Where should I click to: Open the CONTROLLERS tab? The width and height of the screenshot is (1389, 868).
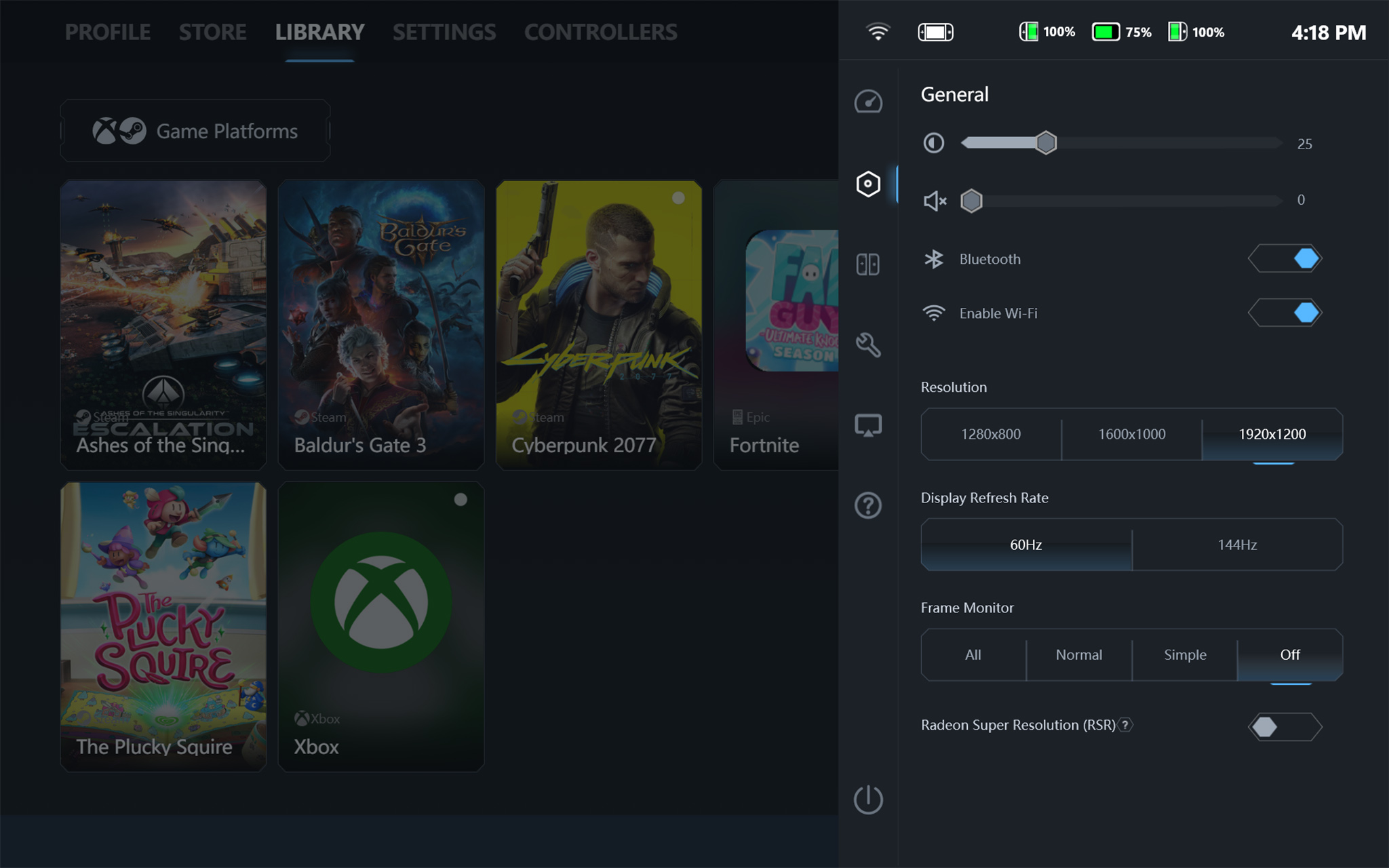[600, 32]
